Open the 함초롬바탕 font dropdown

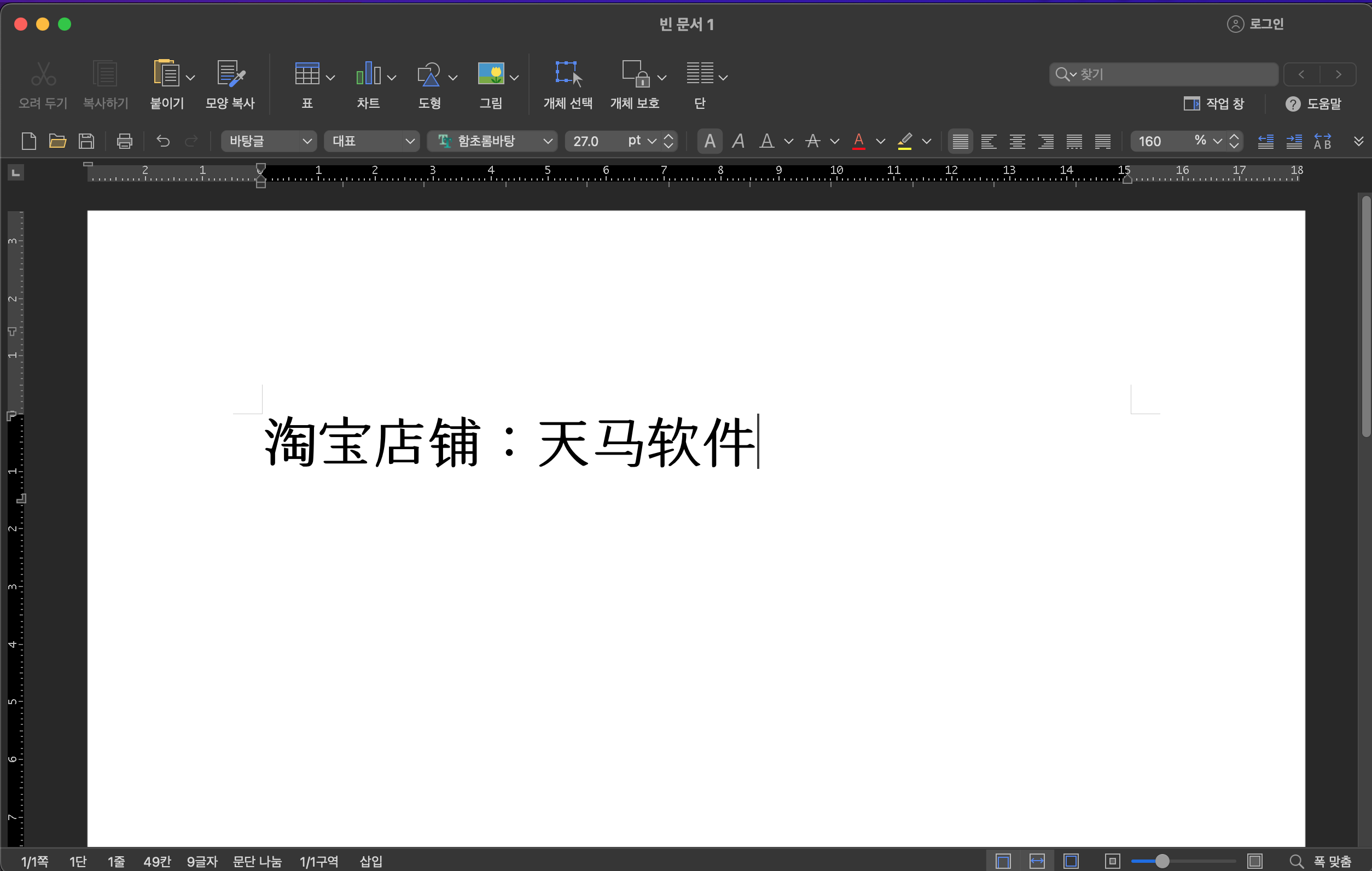click(x=492, y=141)
